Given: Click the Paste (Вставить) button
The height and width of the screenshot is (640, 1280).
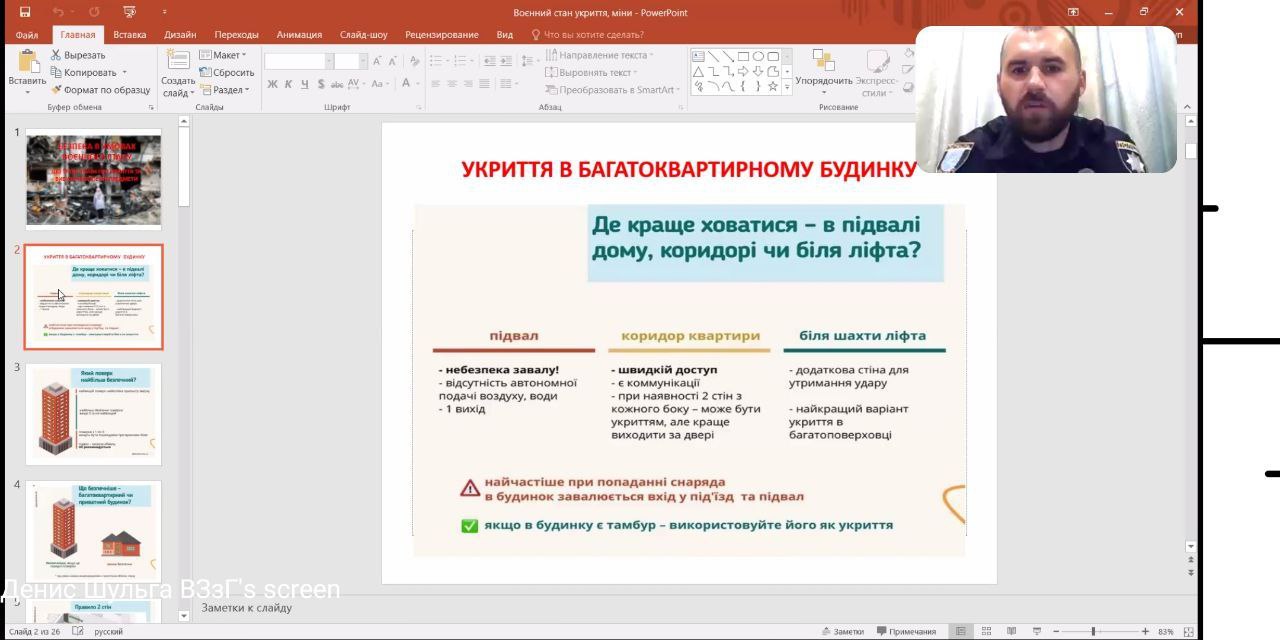Looking at the screenshot, I should coord(27,68).
